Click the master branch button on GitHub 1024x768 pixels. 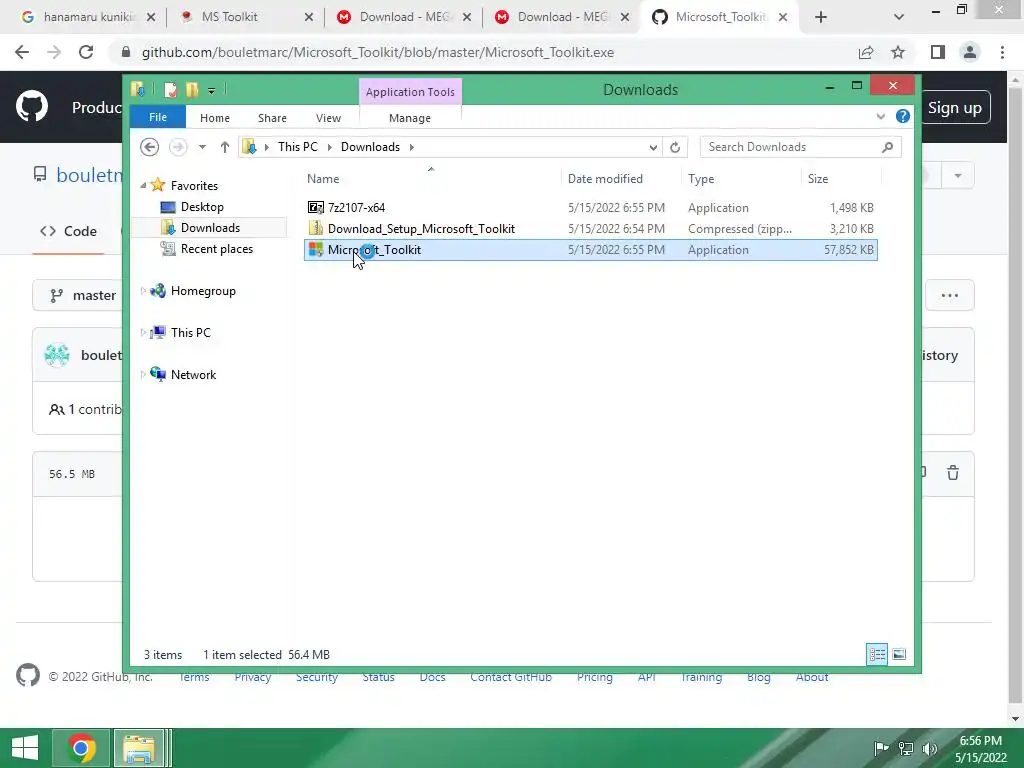[84, 295]
